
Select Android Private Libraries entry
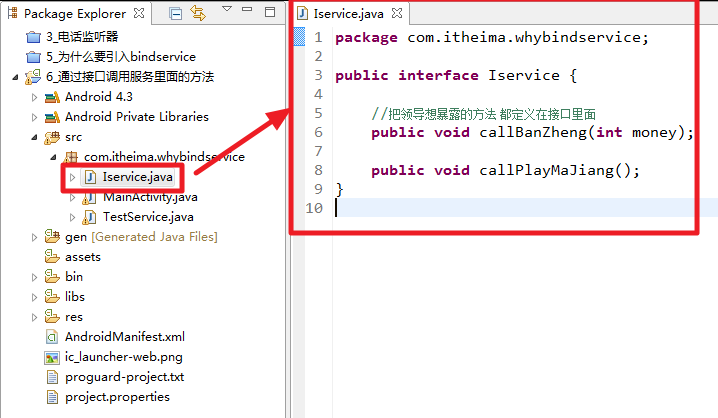137,117
